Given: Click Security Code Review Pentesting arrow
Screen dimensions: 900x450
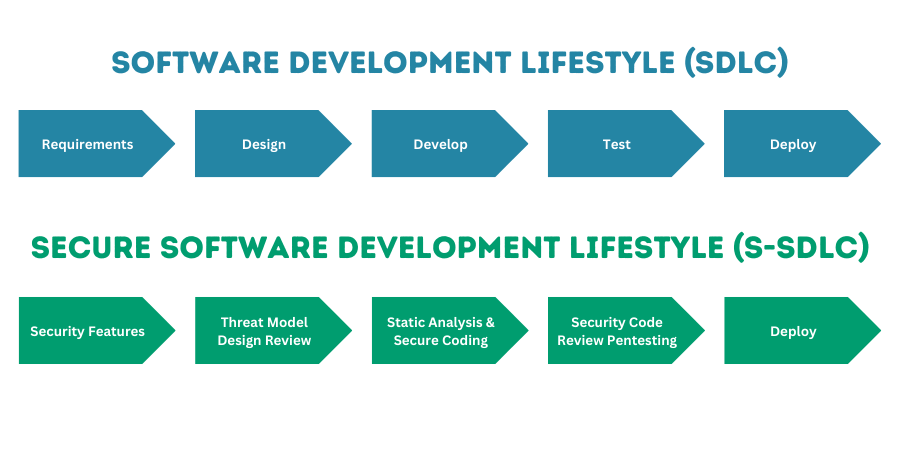Looking at the screenshot, I should point(616,331).
